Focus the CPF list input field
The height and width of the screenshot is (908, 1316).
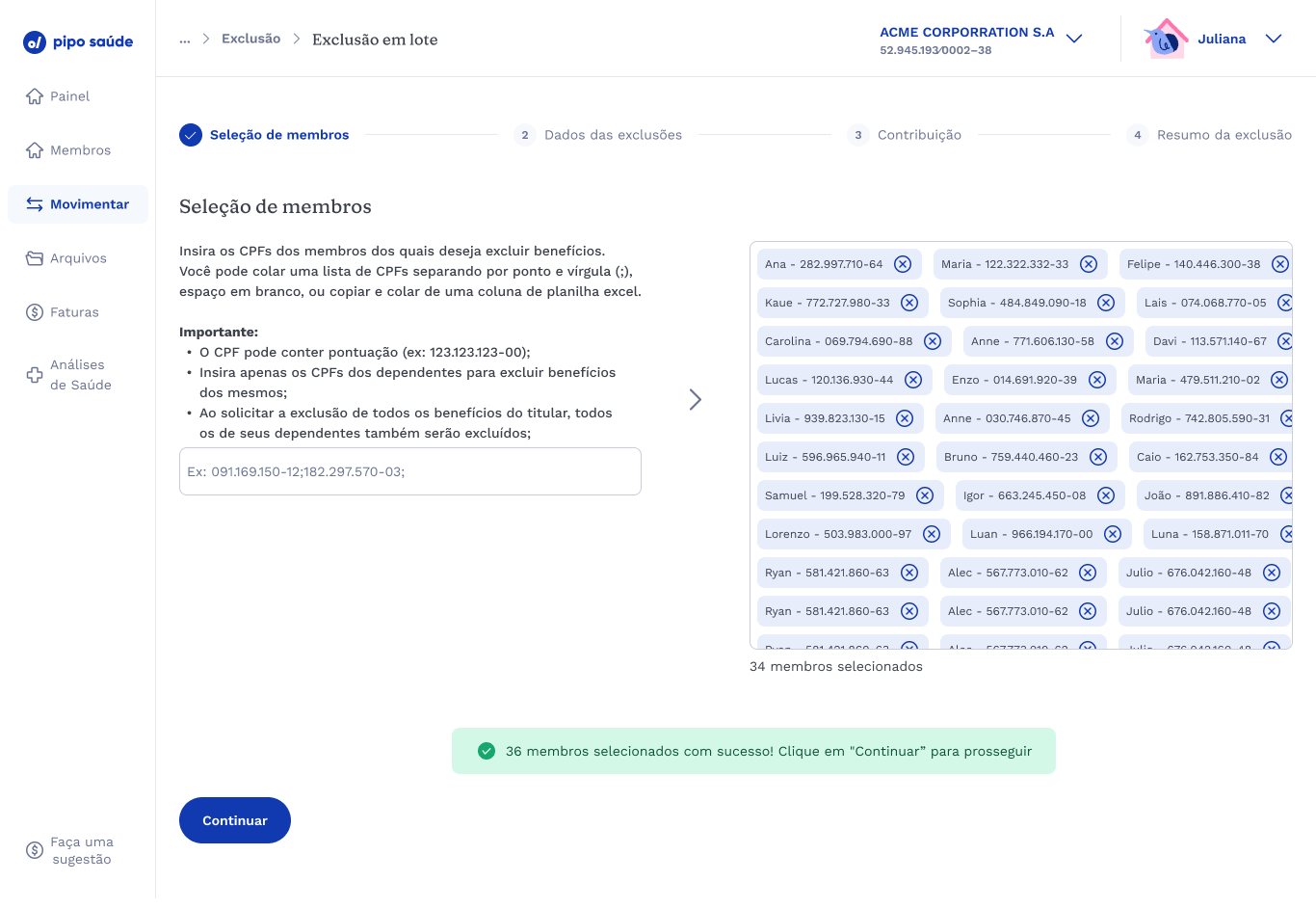tap(410, 471)
